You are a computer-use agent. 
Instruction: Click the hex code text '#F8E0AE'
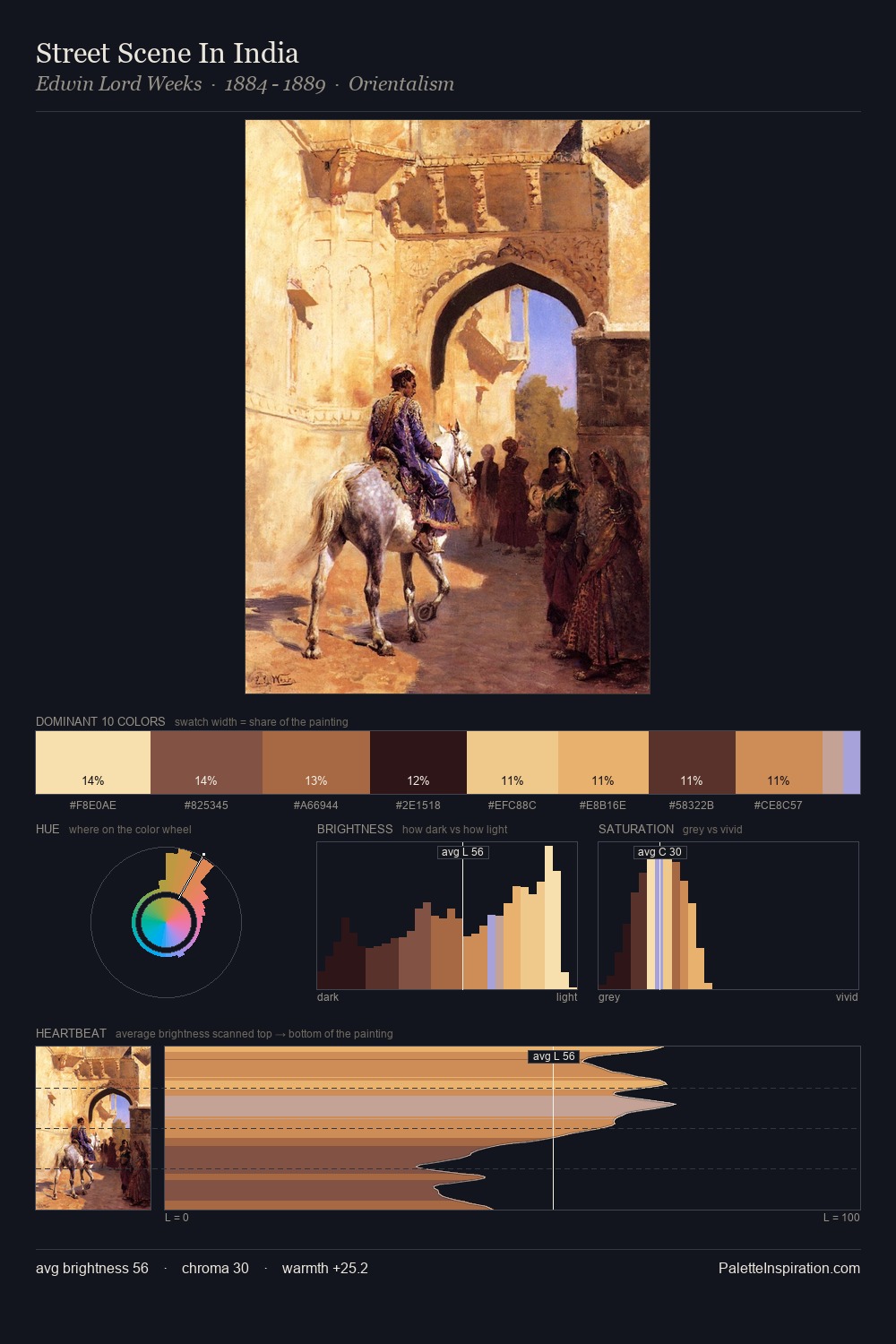pos(93,805)
